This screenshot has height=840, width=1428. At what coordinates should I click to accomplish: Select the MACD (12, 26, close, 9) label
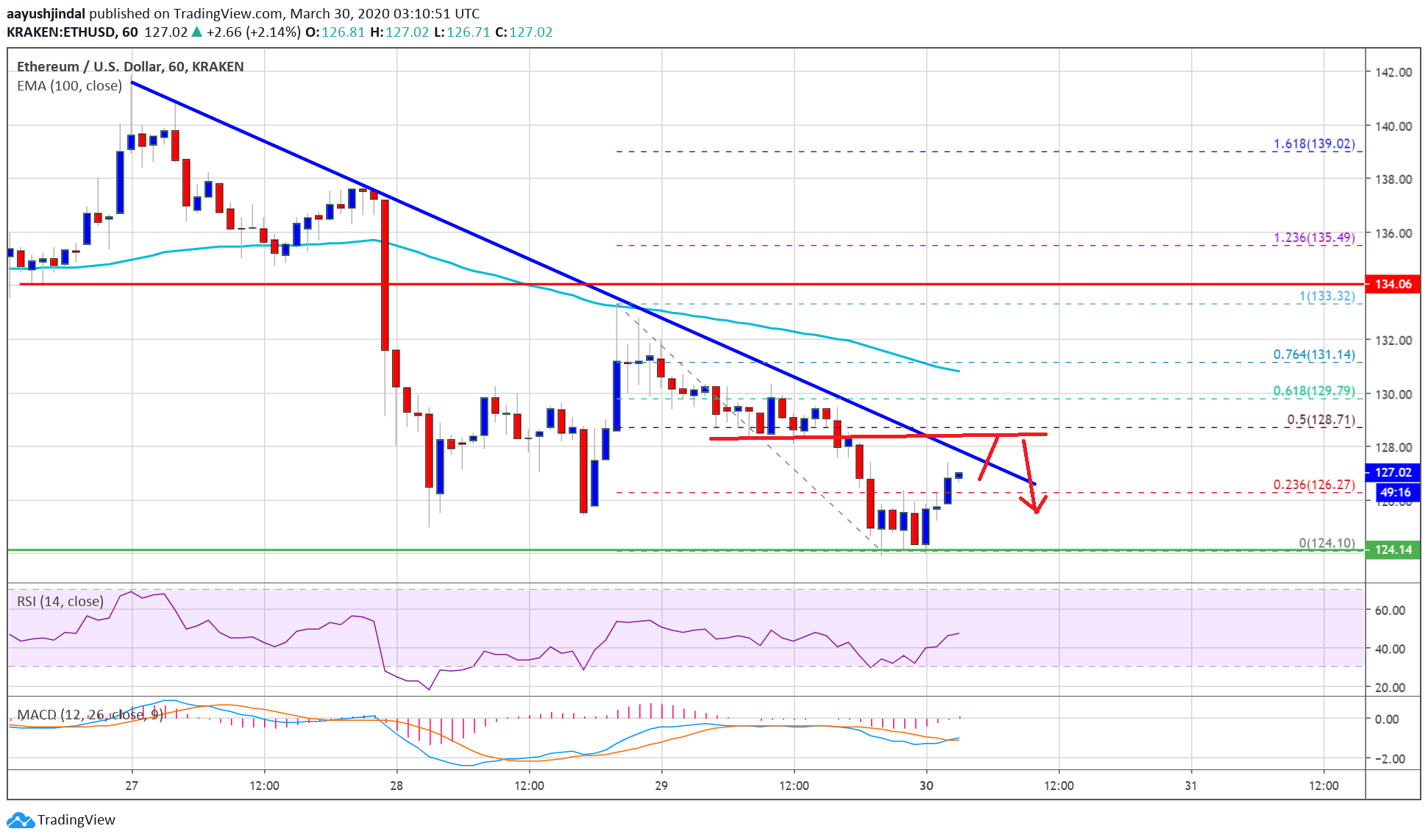tap(90, 714)
